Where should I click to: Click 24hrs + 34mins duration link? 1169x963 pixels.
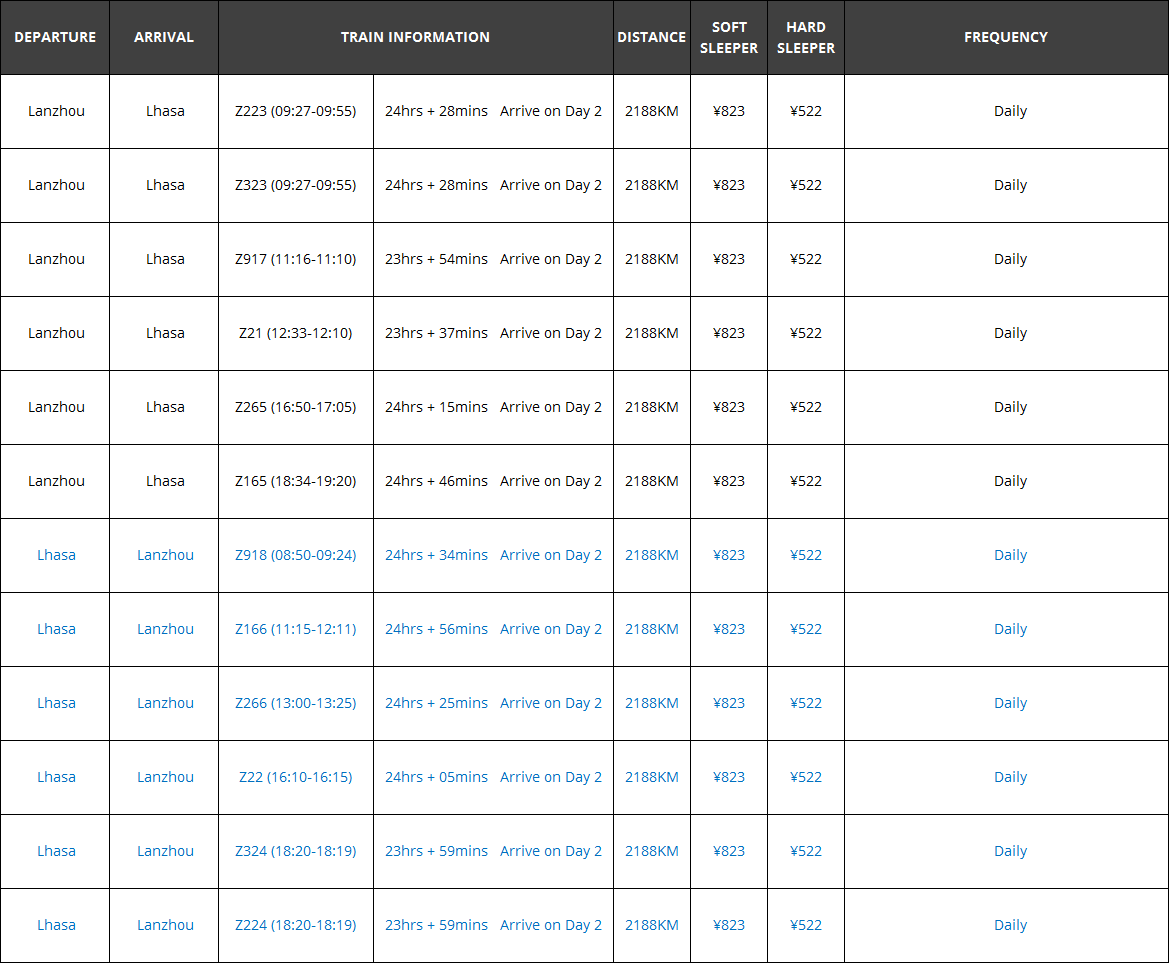[436, 555]
